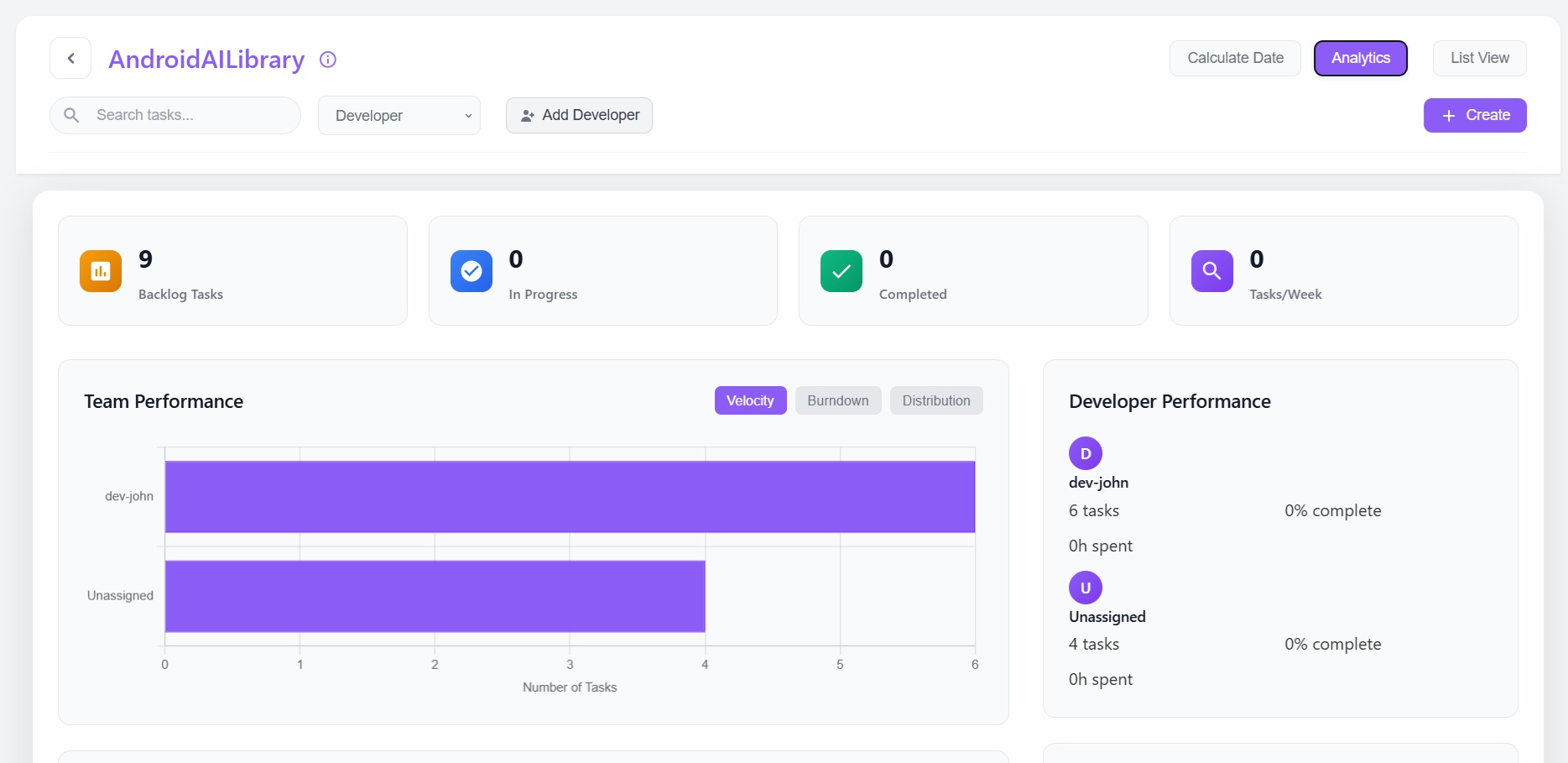
Task: Show the Distribution chart tab
Action: 935,400
